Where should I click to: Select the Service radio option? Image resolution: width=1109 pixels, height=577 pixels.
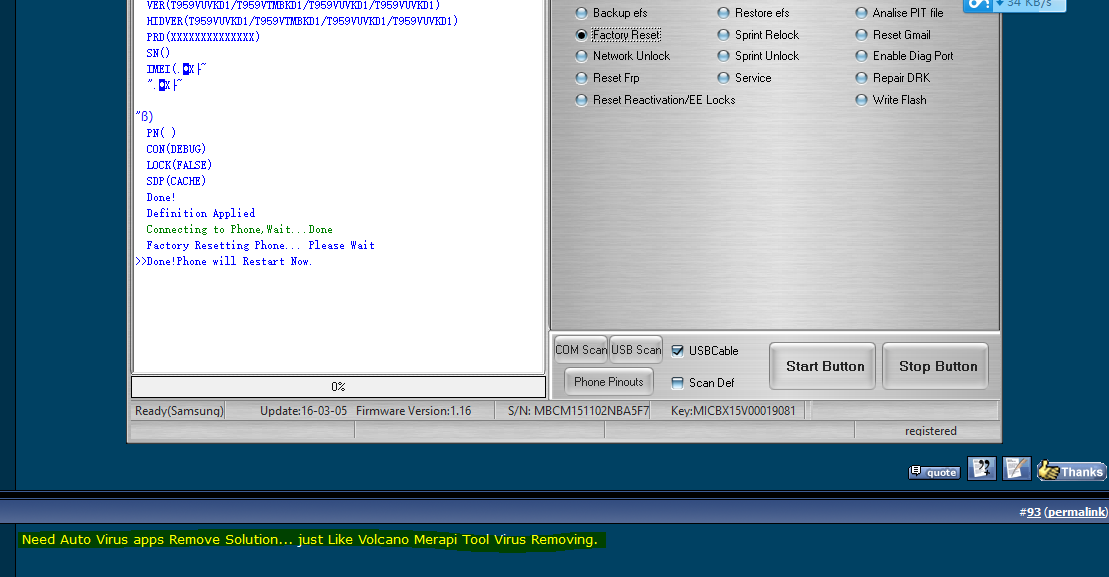coord(723,78)
